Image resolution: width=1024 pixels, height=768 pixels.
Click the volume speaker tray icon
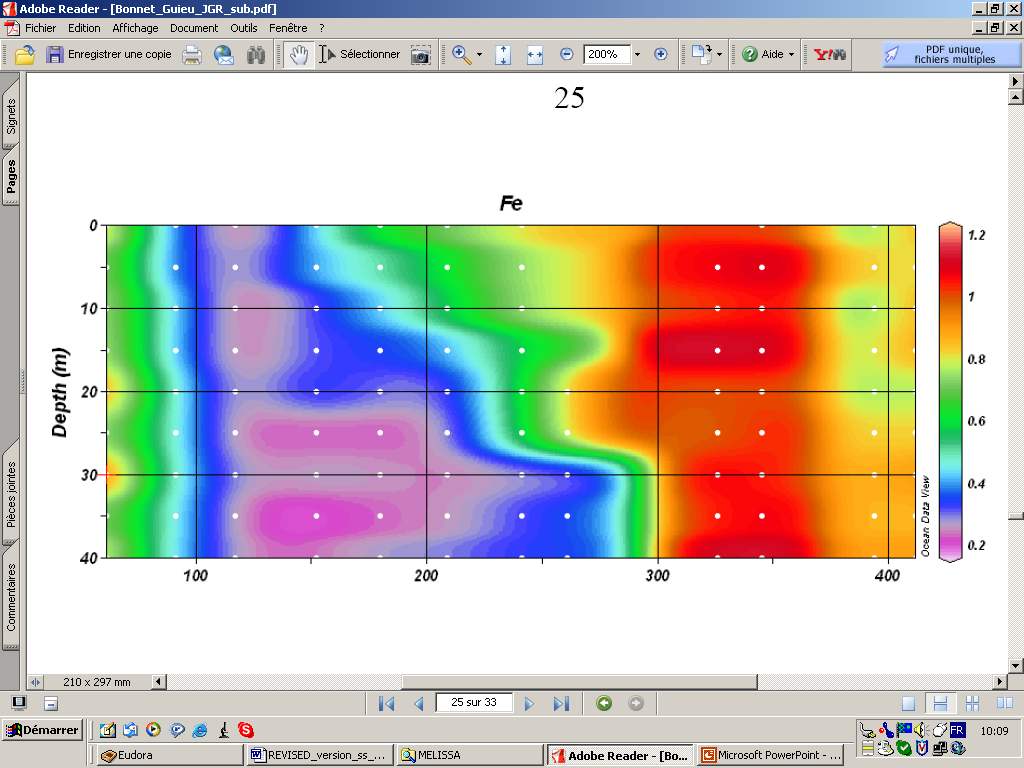(920, 729)
